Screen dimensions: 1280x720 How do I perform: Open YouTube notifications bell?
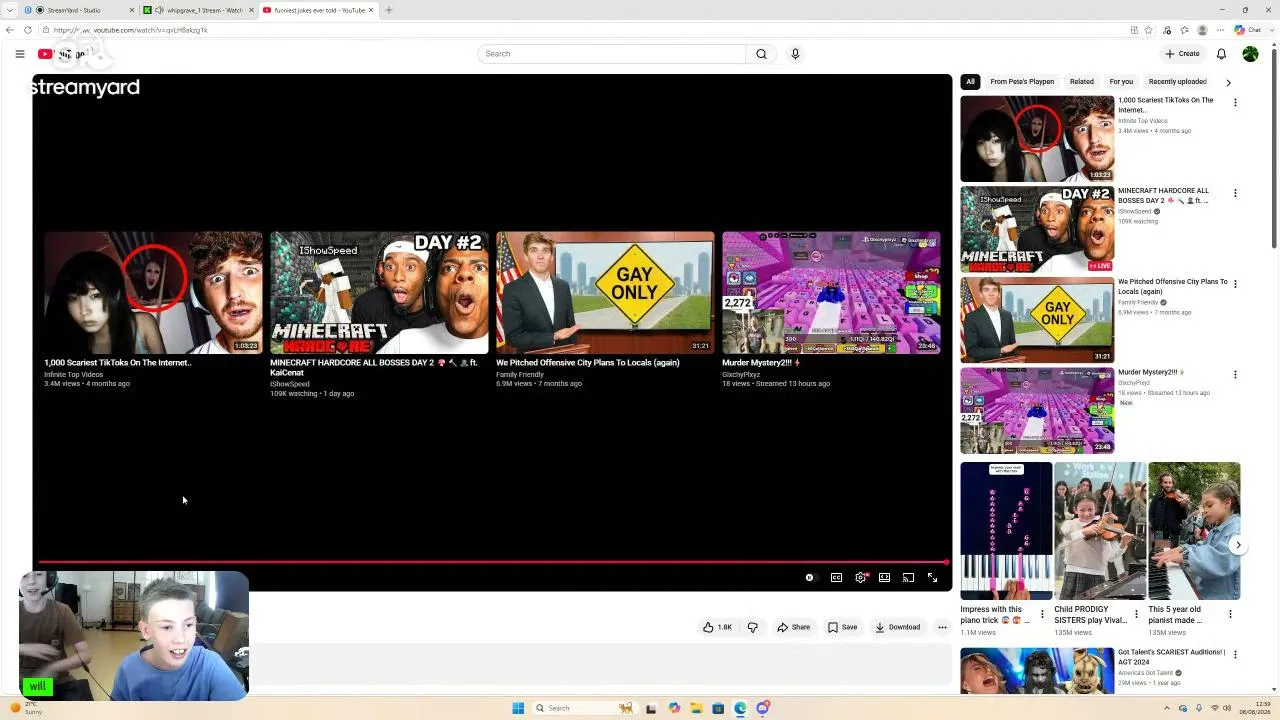point(1221,54)
